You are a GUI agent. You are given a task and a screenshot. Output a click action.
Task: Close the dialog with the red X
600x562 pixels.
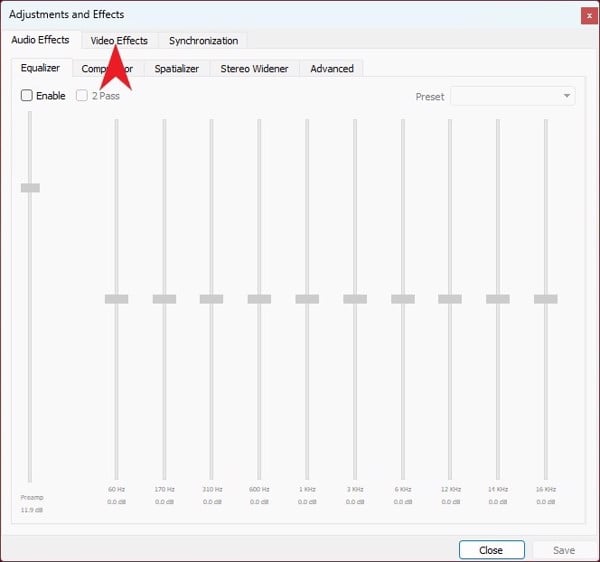point(589,16)
